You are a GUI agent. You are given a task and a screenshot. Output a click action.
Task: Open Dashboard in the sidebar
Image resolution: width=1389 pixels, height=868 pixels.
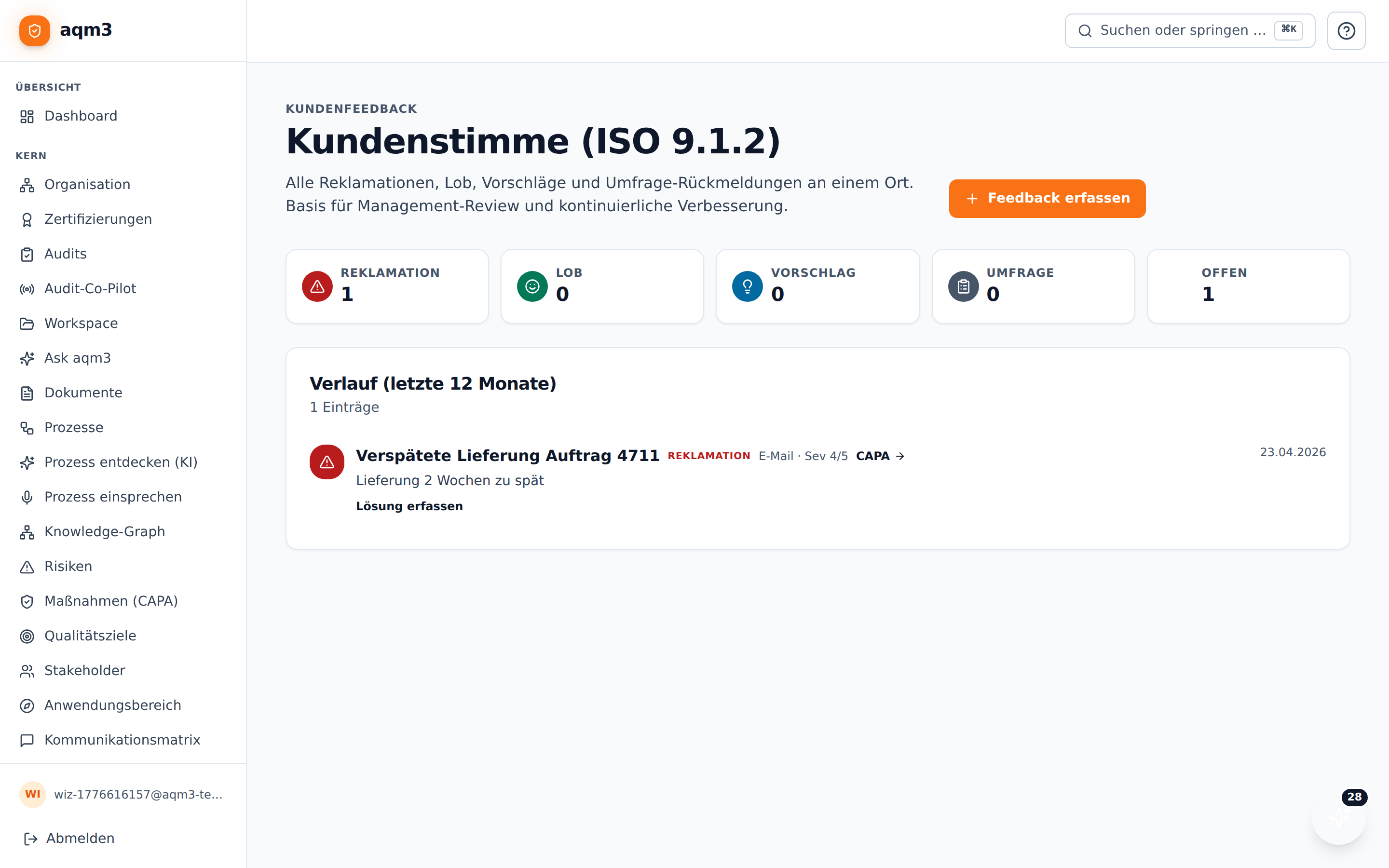click(x=123, y=117)
